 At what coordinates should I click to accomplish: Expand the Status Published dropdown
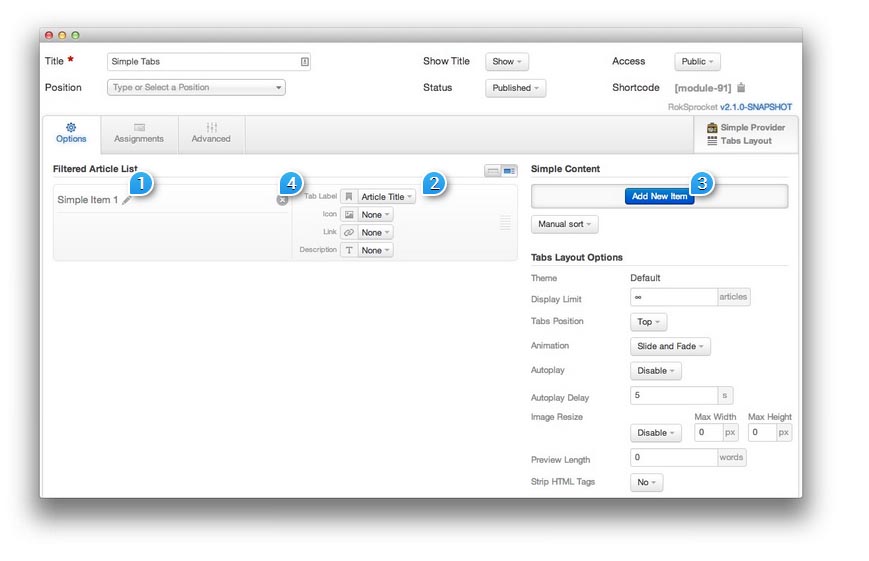coord(515,88)
